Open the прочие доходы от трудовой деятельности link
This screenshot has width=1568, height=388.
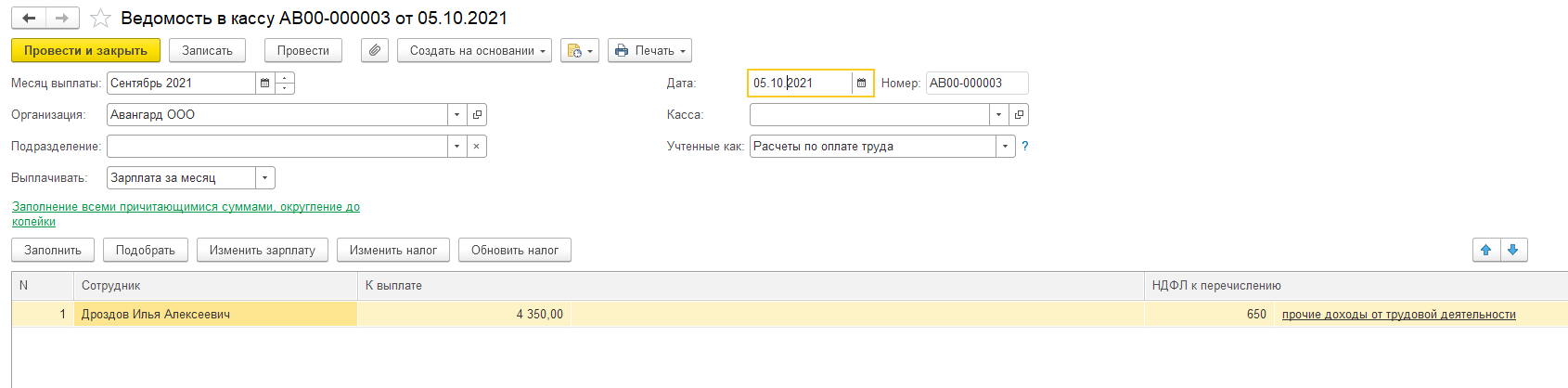click(x=1398, y=315)
